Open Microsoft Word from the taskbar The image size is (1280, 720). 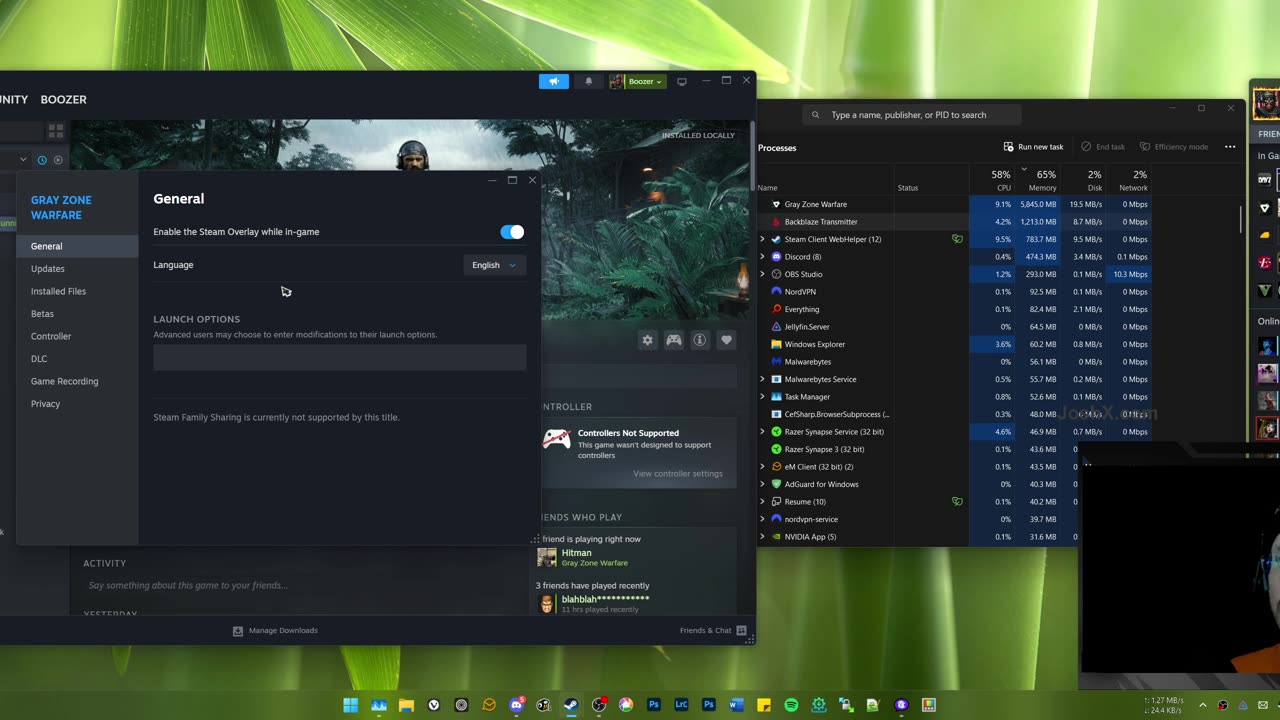point(736,705)
